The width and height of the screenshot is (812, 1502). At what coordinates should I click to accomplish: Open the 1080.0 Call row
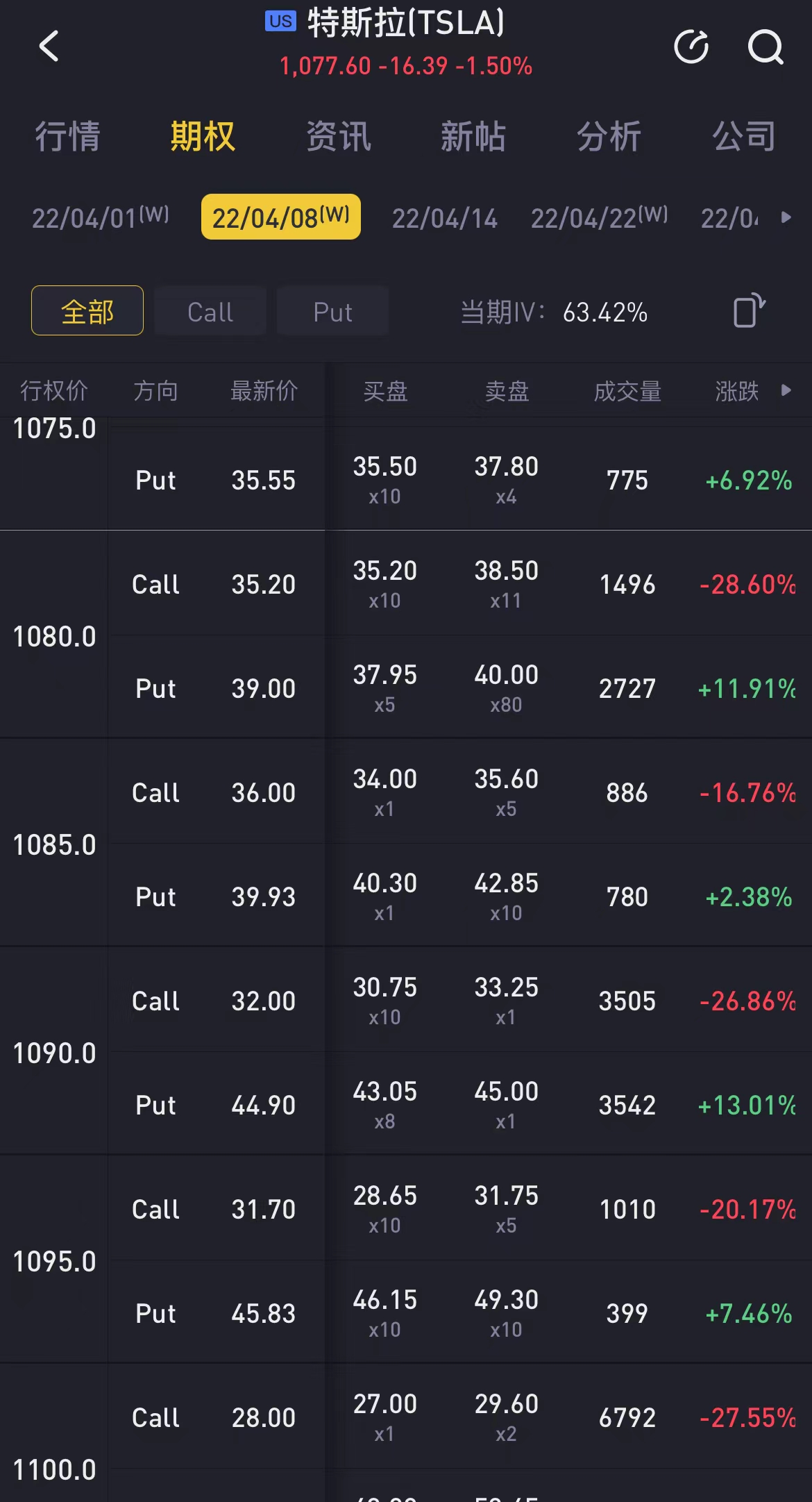coord(460,583)
